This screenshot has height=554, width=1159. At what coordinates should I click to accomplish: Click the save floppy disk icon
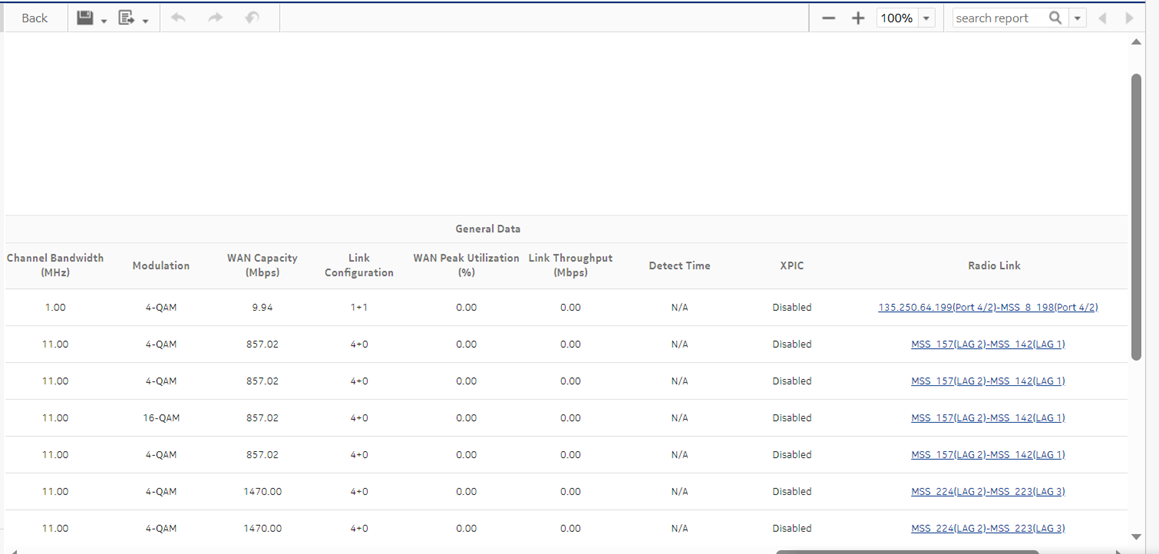coord(85,18)
